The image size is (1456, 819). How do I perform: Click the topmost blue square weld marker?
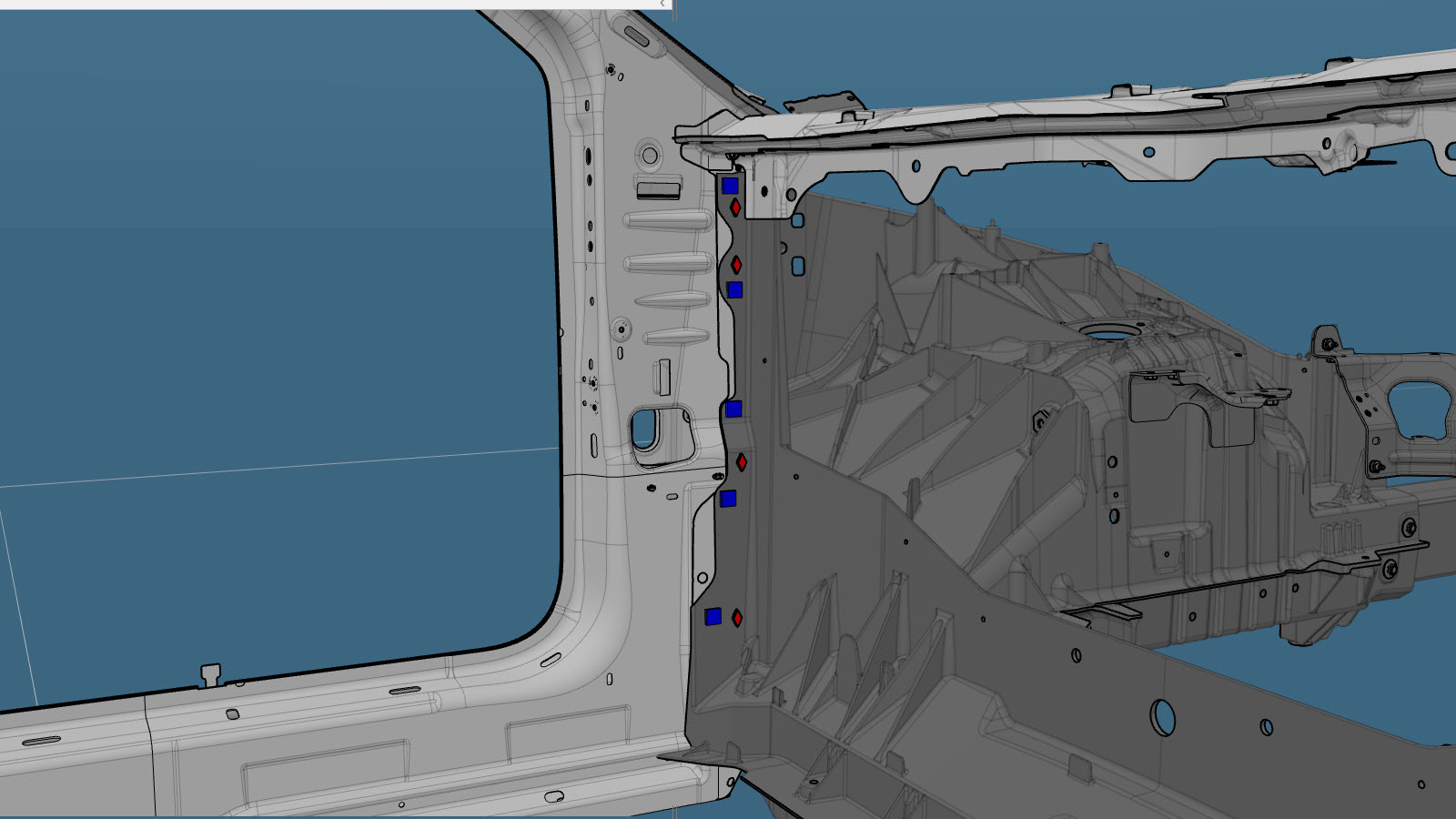[730, 186]
